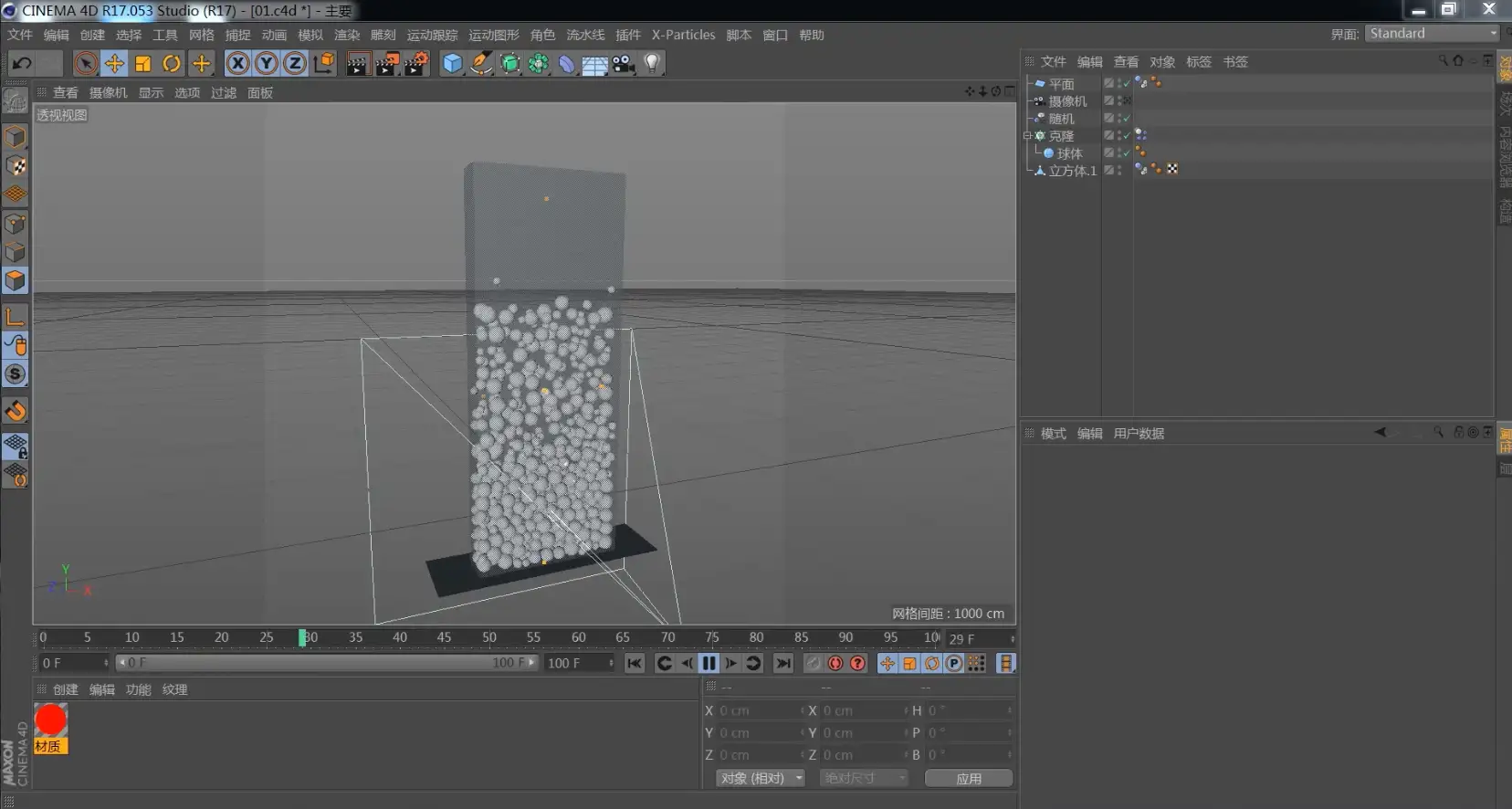Open Render Settings gear clapperboard
The width and height of the screenshot is (1512, 809).
pyautogui.click(x=416, y=63)
